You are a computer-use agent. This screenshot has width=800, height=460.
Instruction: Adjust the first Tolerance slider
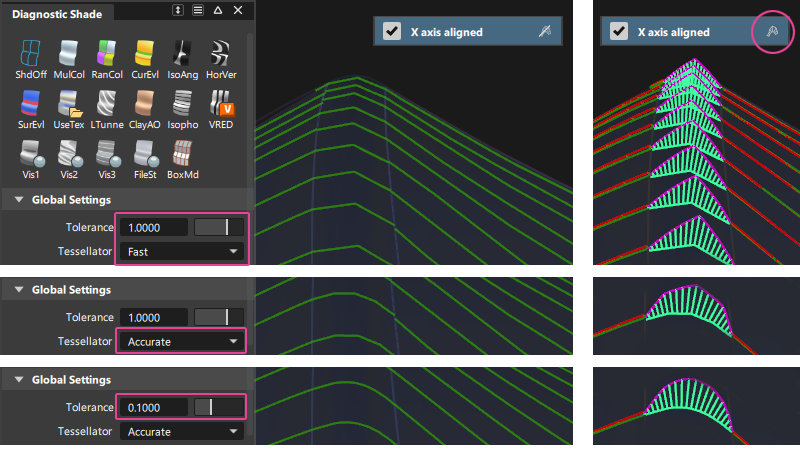click(x=219, y=227)
